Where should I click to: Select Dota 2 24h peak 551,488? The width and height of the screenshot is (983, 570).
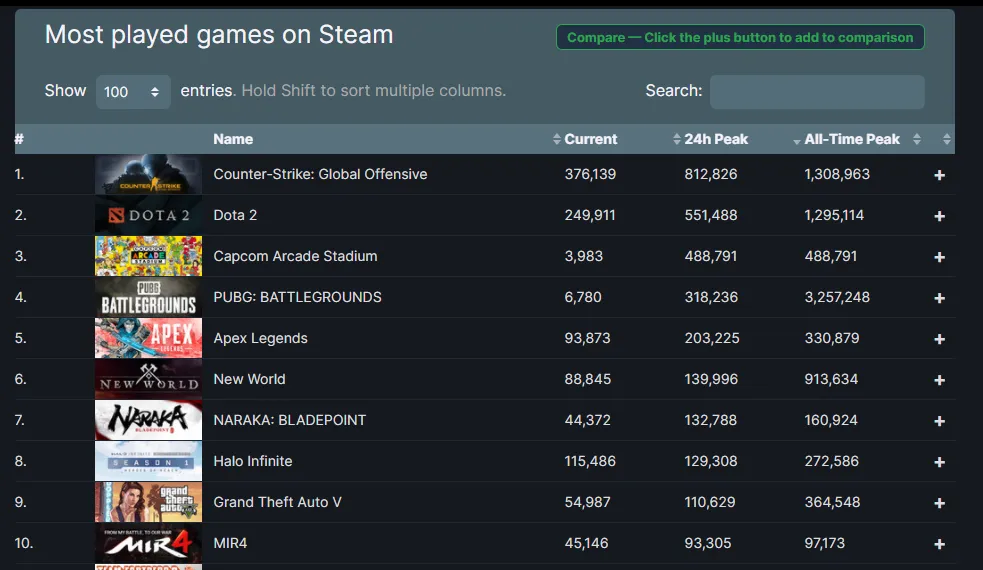click(x=711, y=215)
